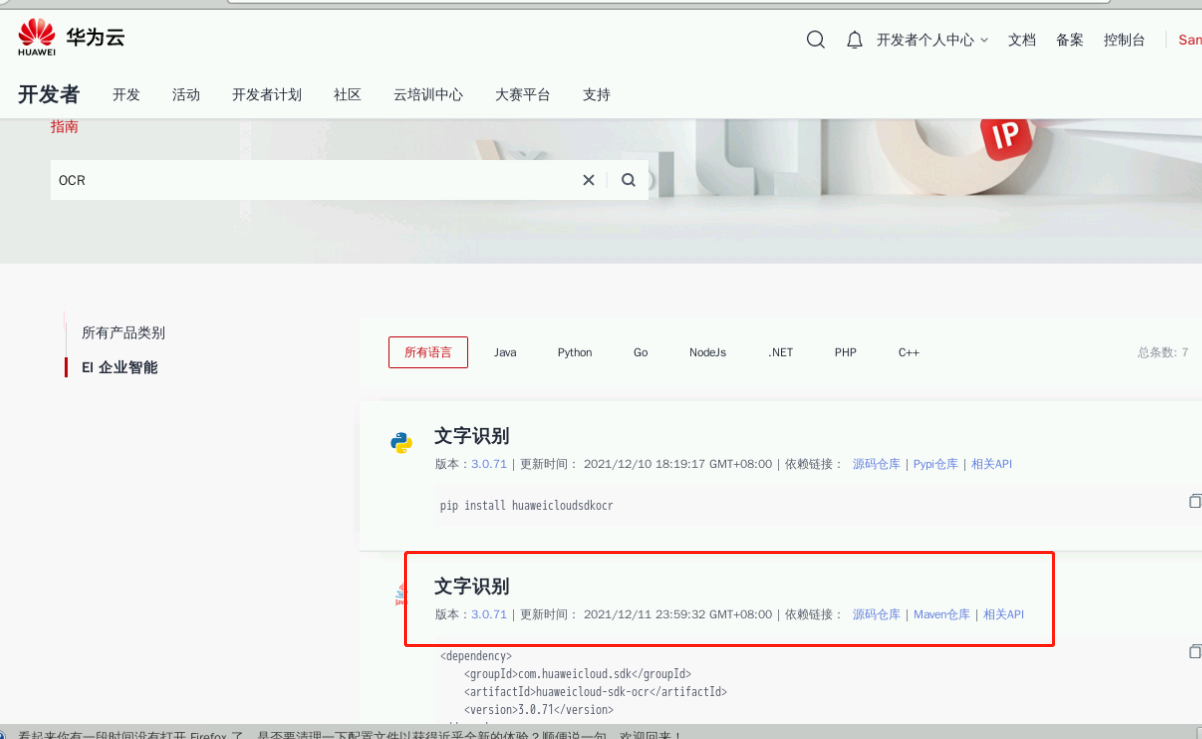Open the Pypi仓库 link

click(x=936, y=464)
